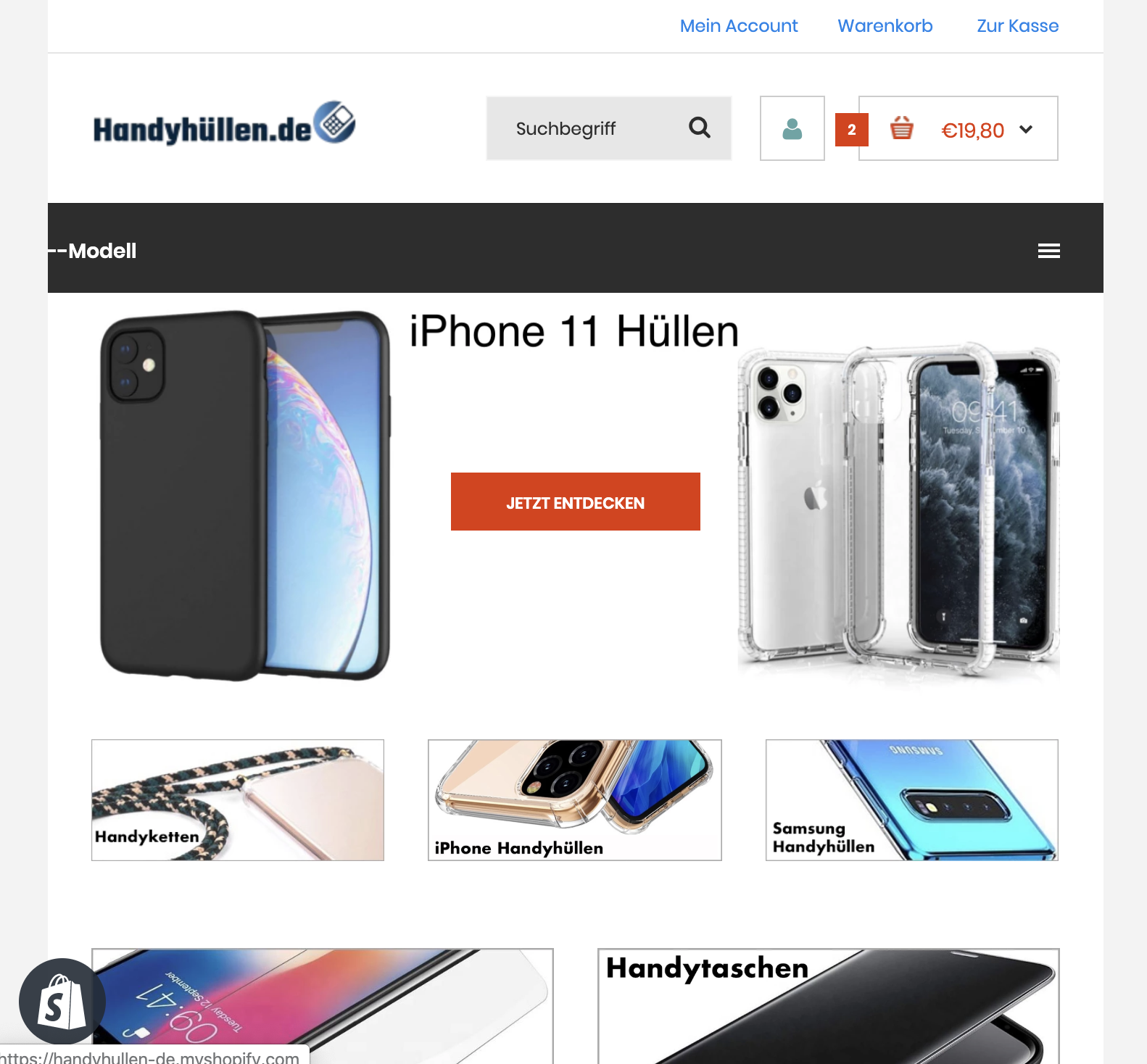
Task: Select the iPhone Handyhüllen category tile
Action: click(x=575, y=800)
